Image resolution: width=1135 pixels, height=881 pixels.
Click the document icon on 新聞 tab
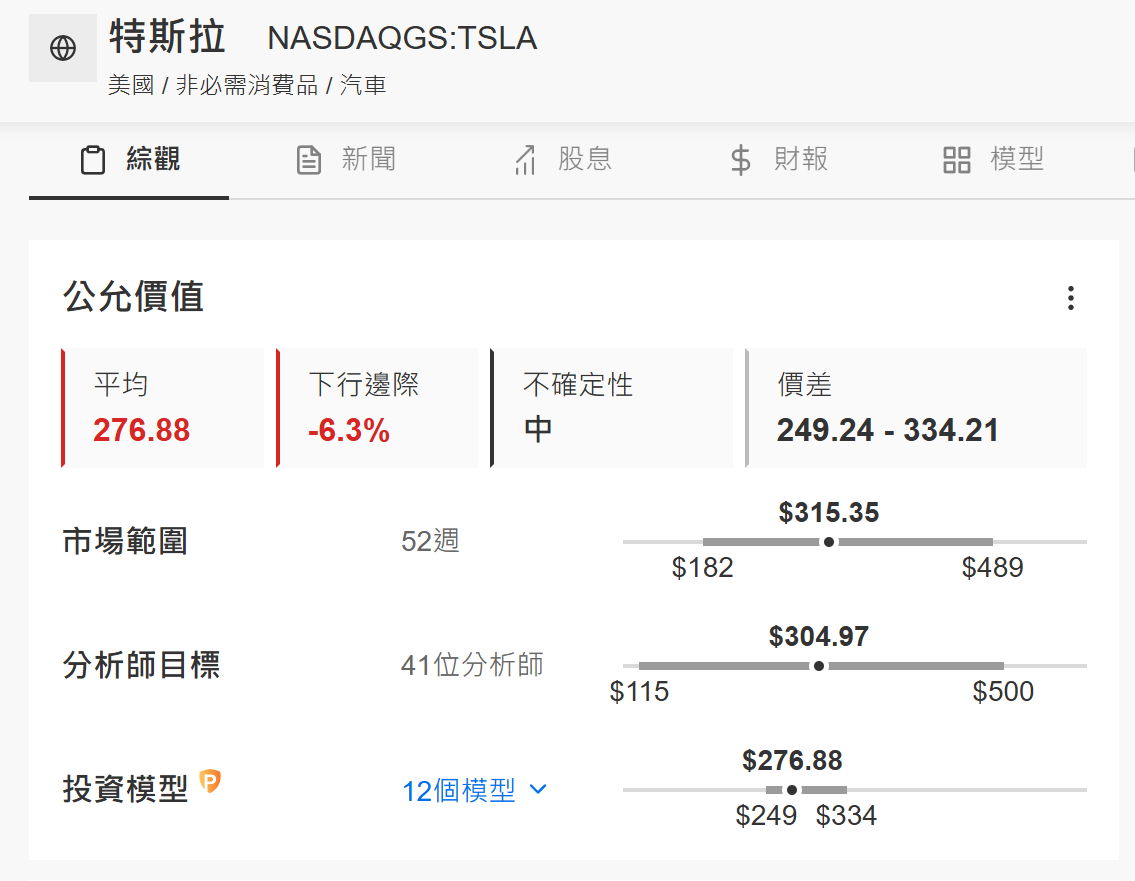309,160
